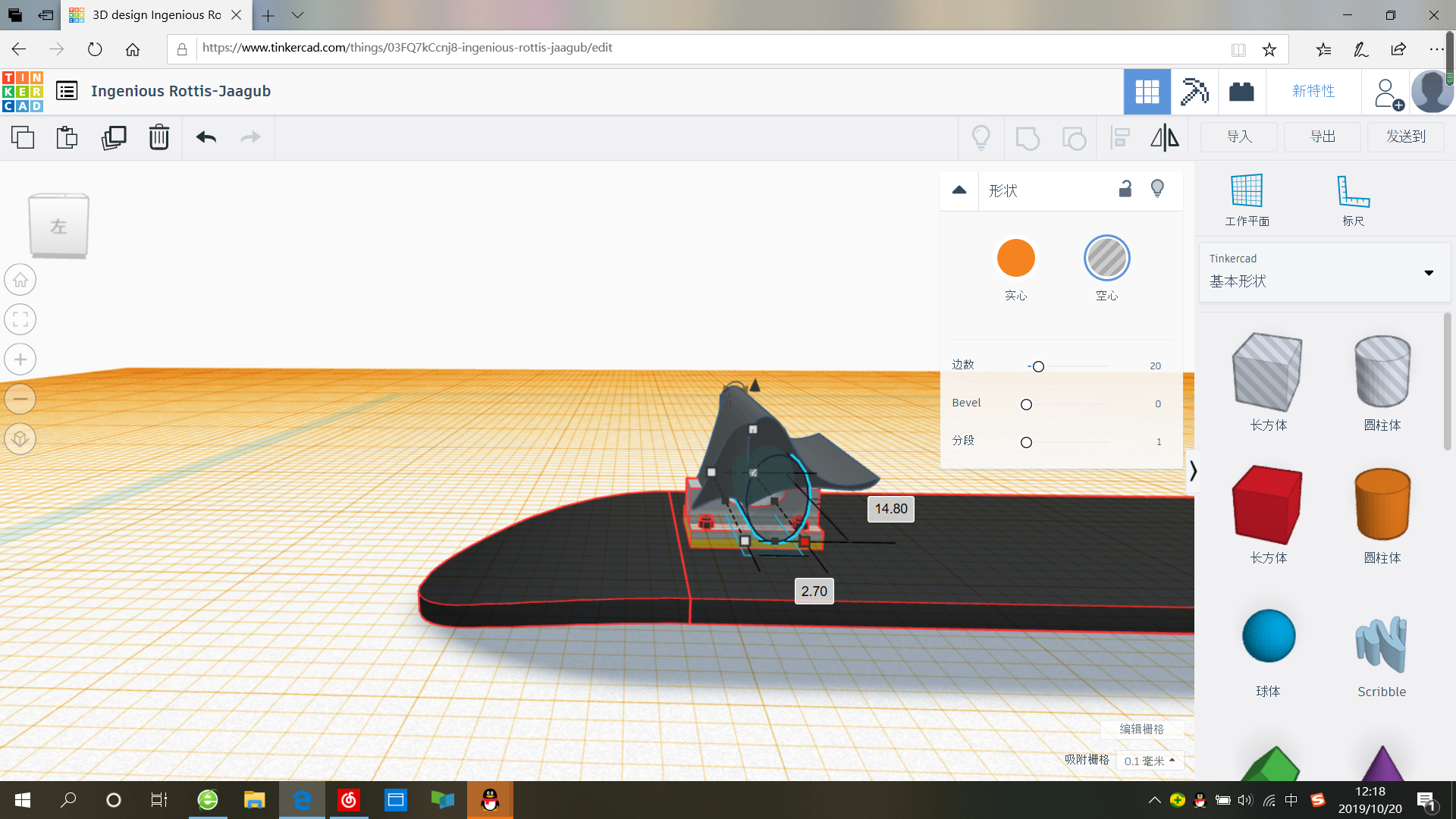Open the Blocks pickaxe mode
The image size is (1456, 819).
point(1194,92)
